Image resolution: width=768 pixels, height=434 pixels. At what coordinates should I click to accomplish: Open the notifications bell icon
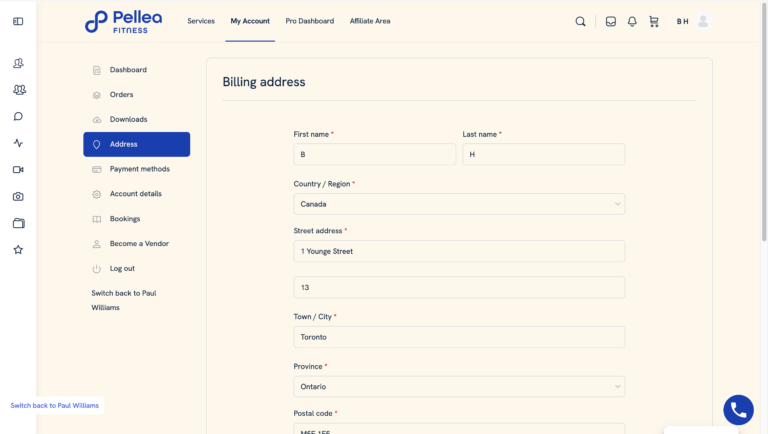pyautogui.click(x=632, y=22)
